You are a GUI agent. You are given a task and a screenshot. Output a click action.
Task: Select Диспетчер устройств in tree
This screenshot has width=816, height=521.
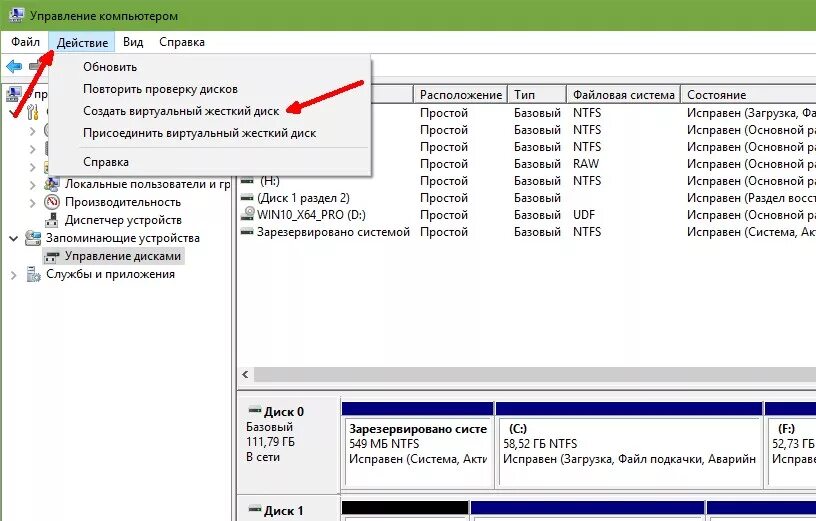point(123,220)
